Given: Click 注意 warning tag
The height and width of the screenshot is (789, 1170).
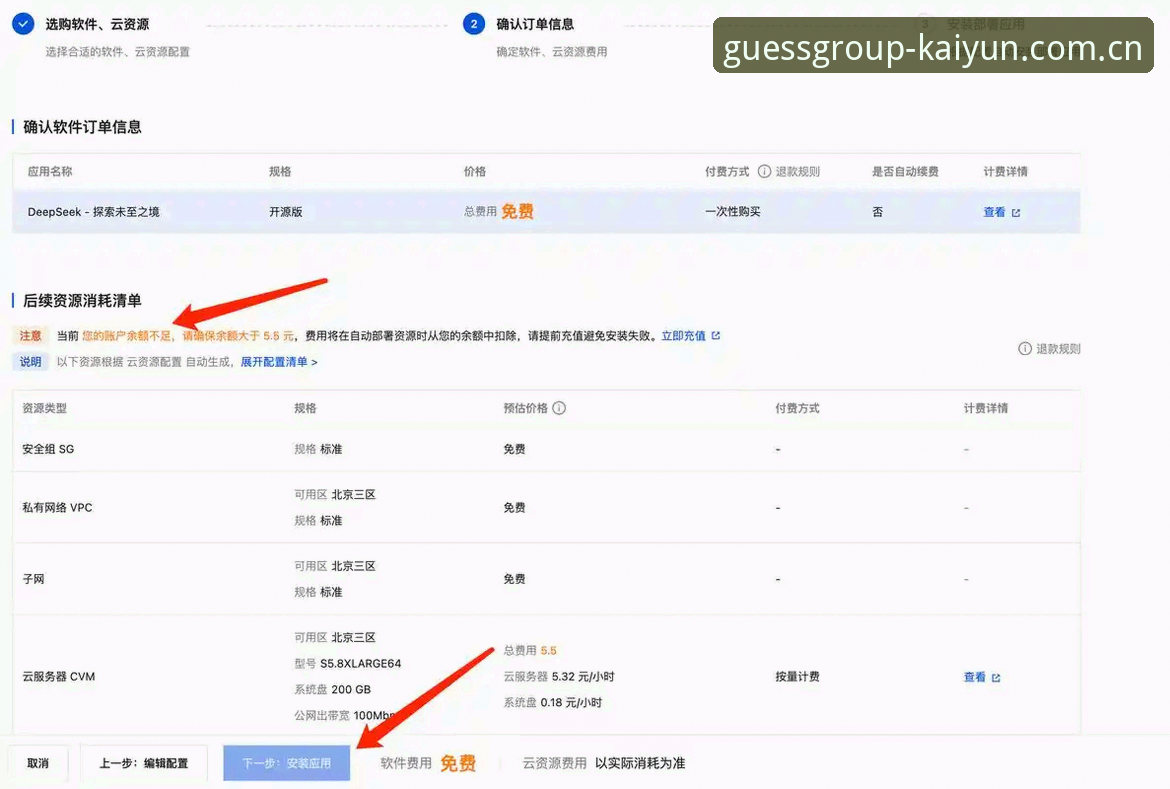Looking at the screenshot, I should pos(31,336).
